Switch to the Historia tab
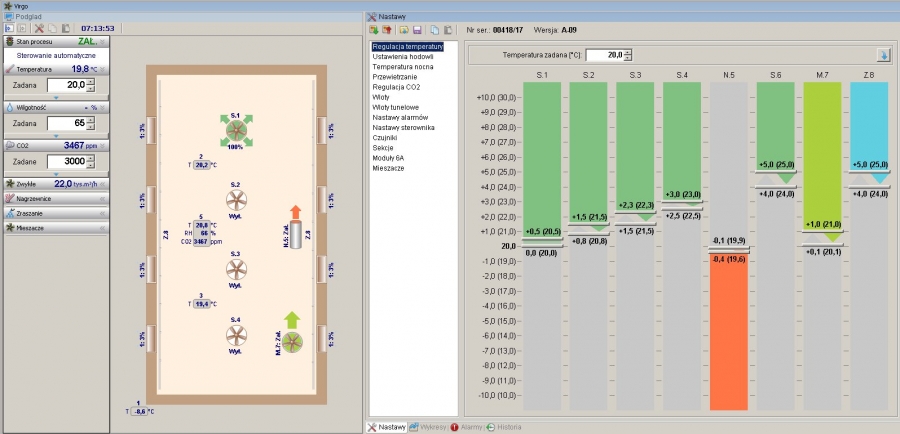 (509, 427)
